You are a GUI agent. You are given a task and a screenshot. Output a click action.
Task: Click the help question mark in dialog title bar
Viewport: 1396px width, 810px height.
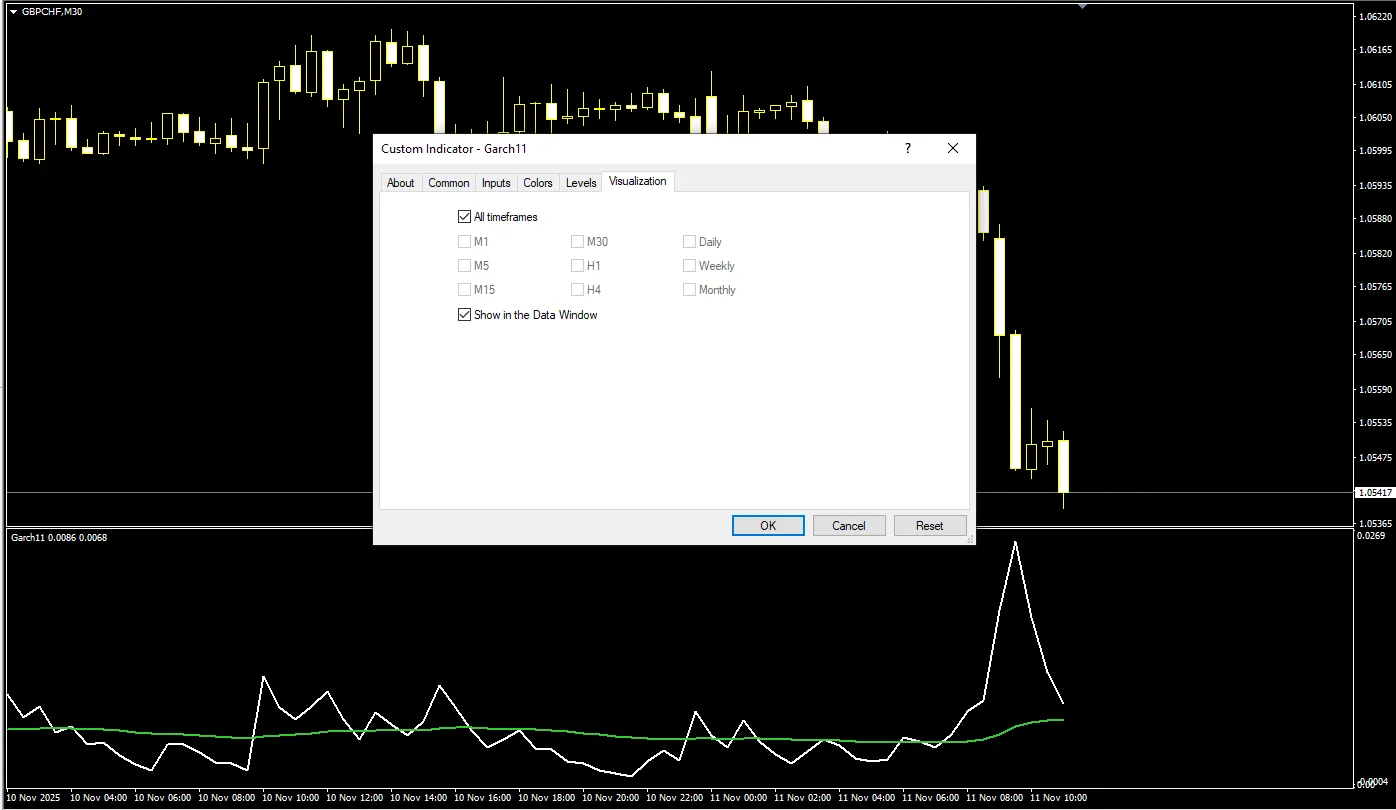coord(908,148)
